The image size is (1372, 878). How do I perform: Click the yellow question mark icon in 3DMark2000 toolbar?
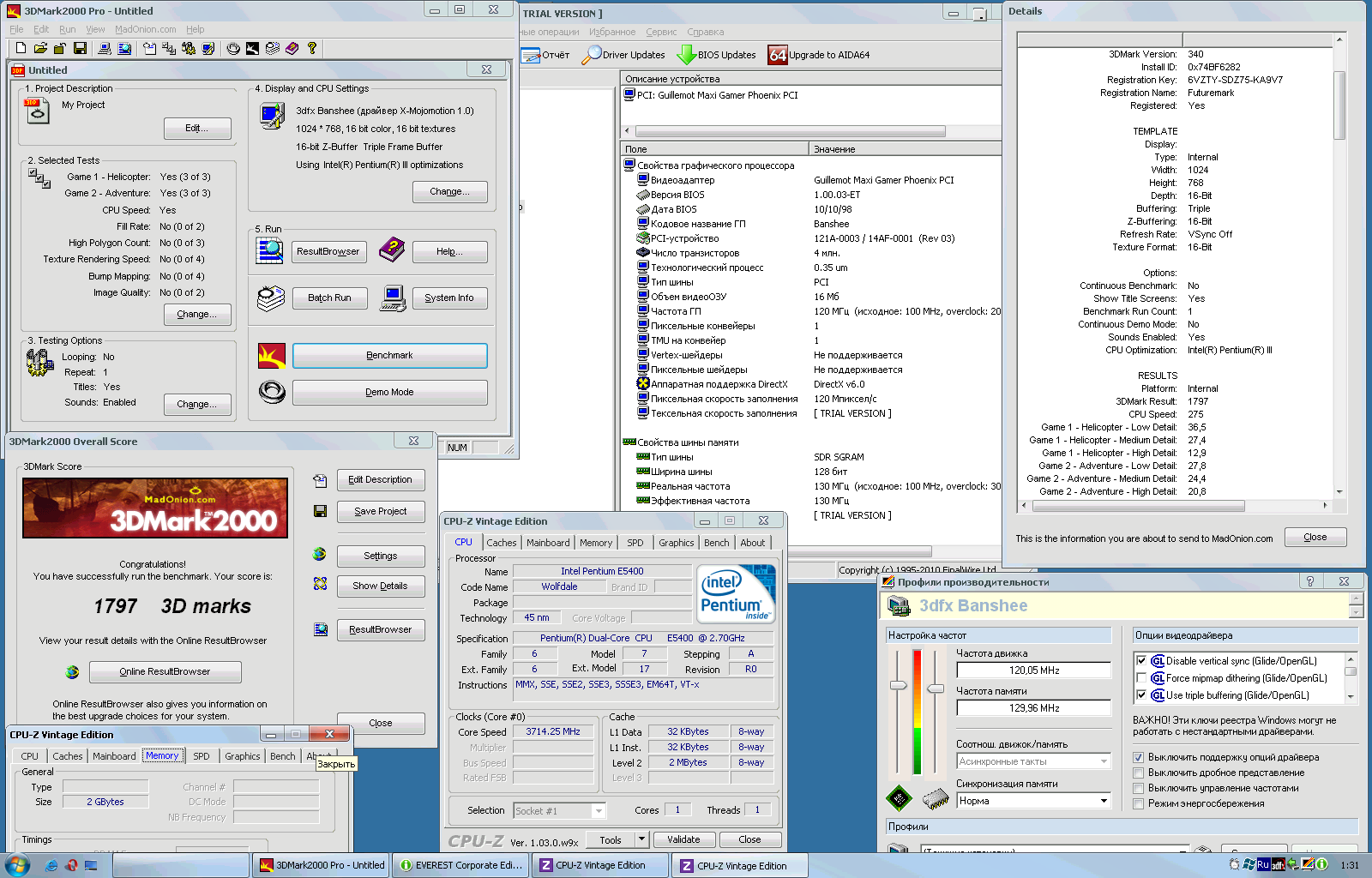(x=312, y=49)
